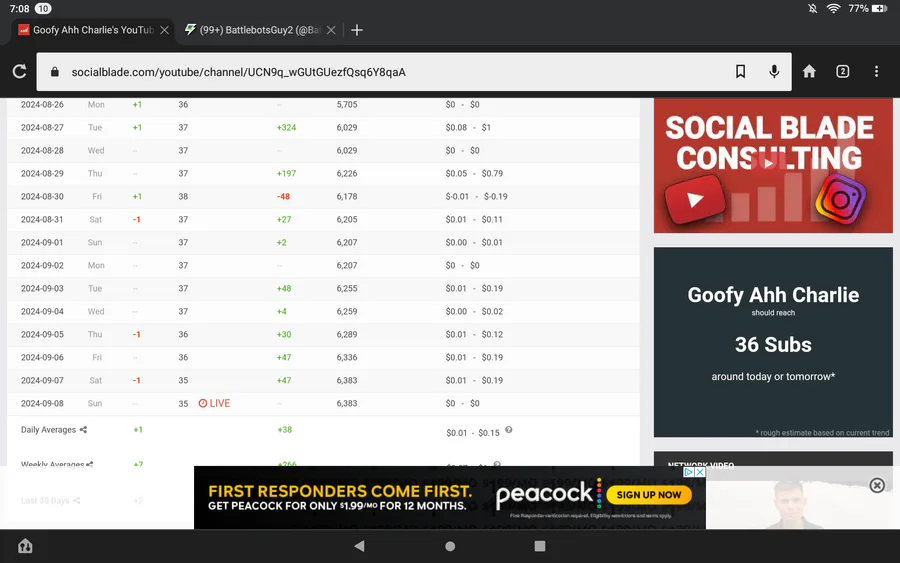Close the BattlebotsGuy2 tab
900x563 pixels.
(x=331, y=30)
